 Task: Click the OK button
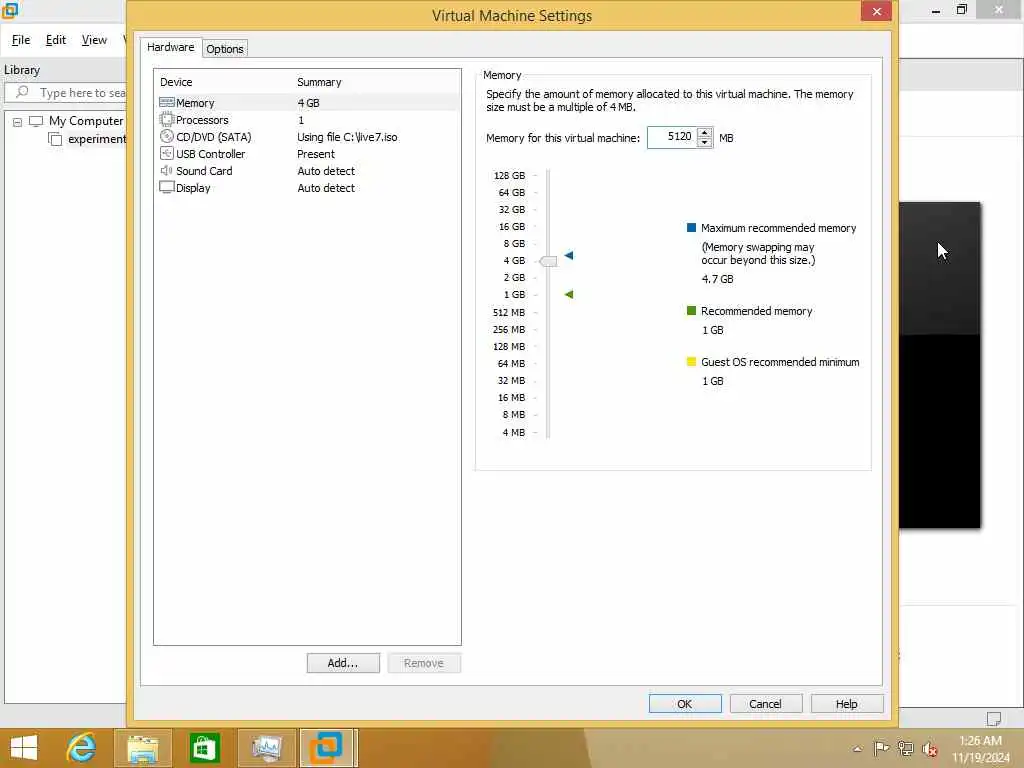click(x=684, y=703)
